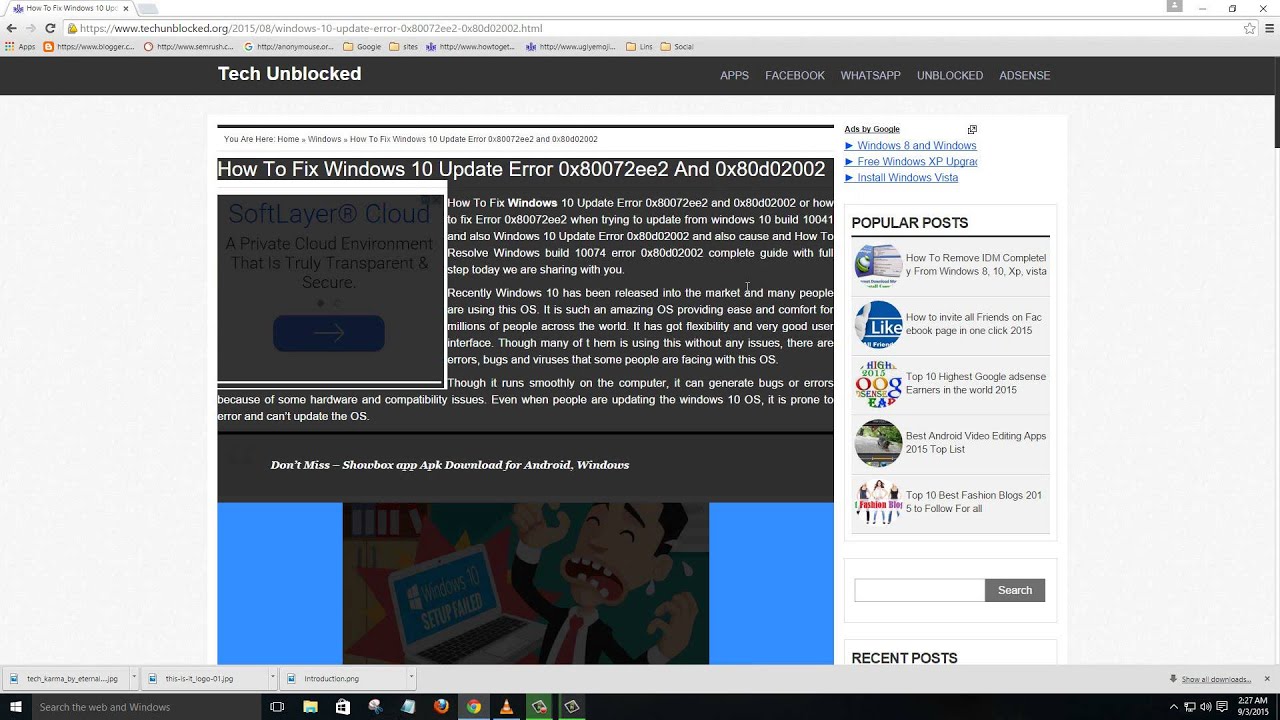This screenshot has width=1280, height=720.
Task: Expand options for tech_karma download
Action: [132, 677]
